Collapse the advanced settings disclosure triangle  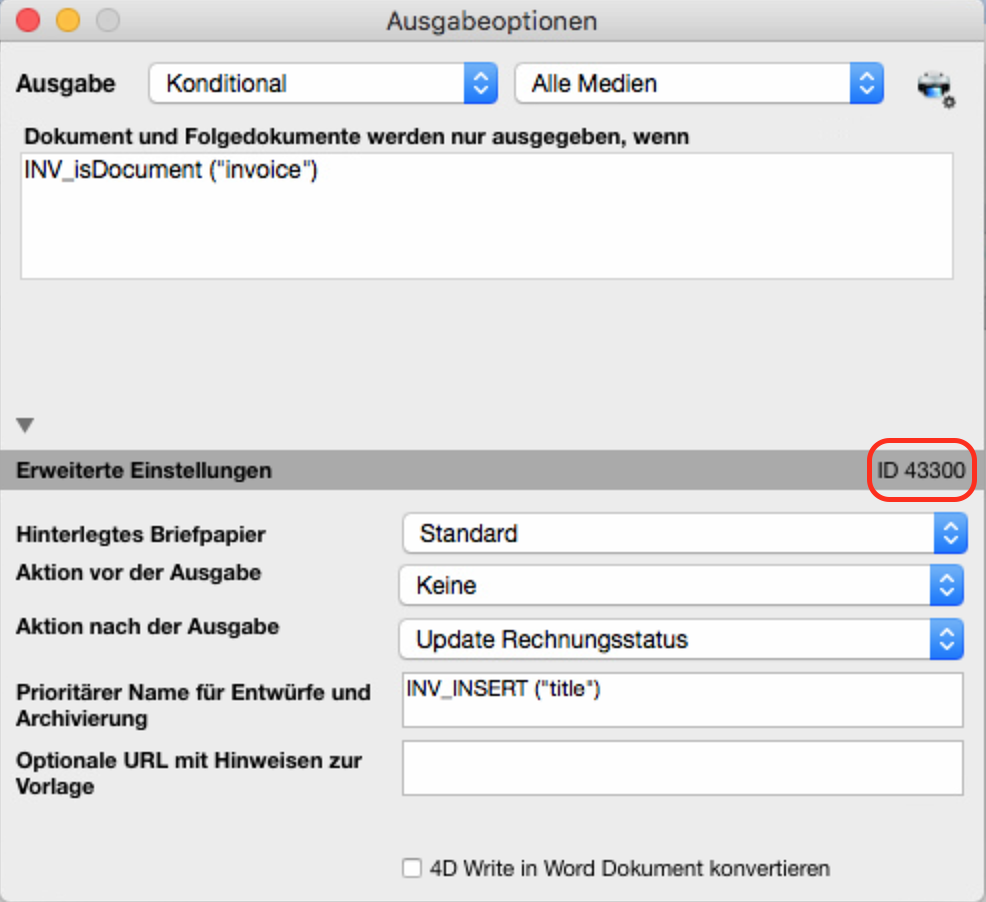pyautogui.click(x=25, y=425)
